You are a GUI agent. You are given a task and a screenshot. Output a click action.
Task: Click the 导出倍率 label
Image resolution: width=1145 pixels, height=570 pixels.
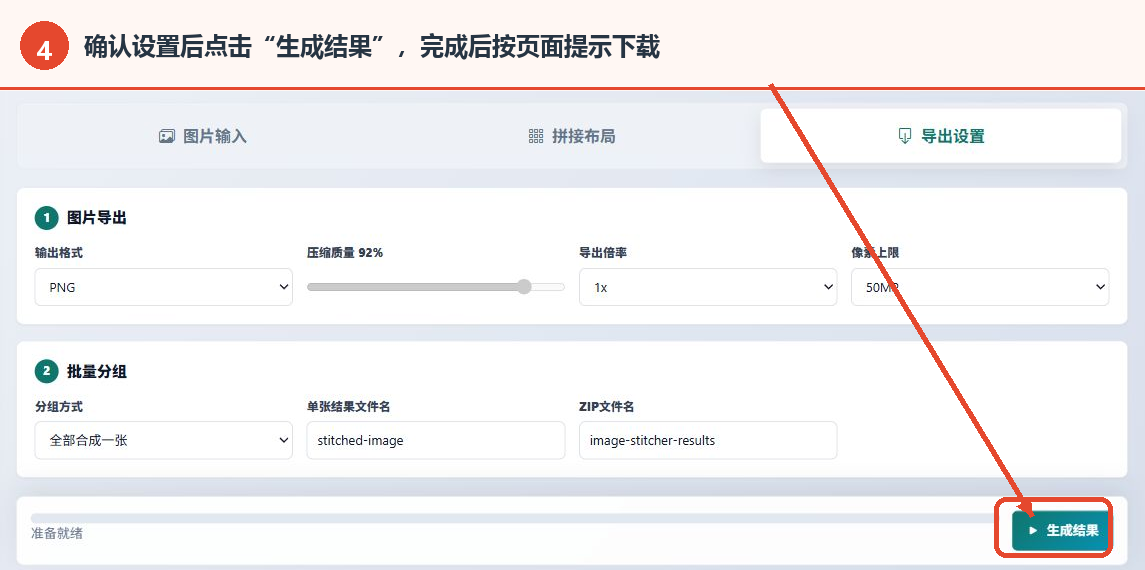[603, 253]
